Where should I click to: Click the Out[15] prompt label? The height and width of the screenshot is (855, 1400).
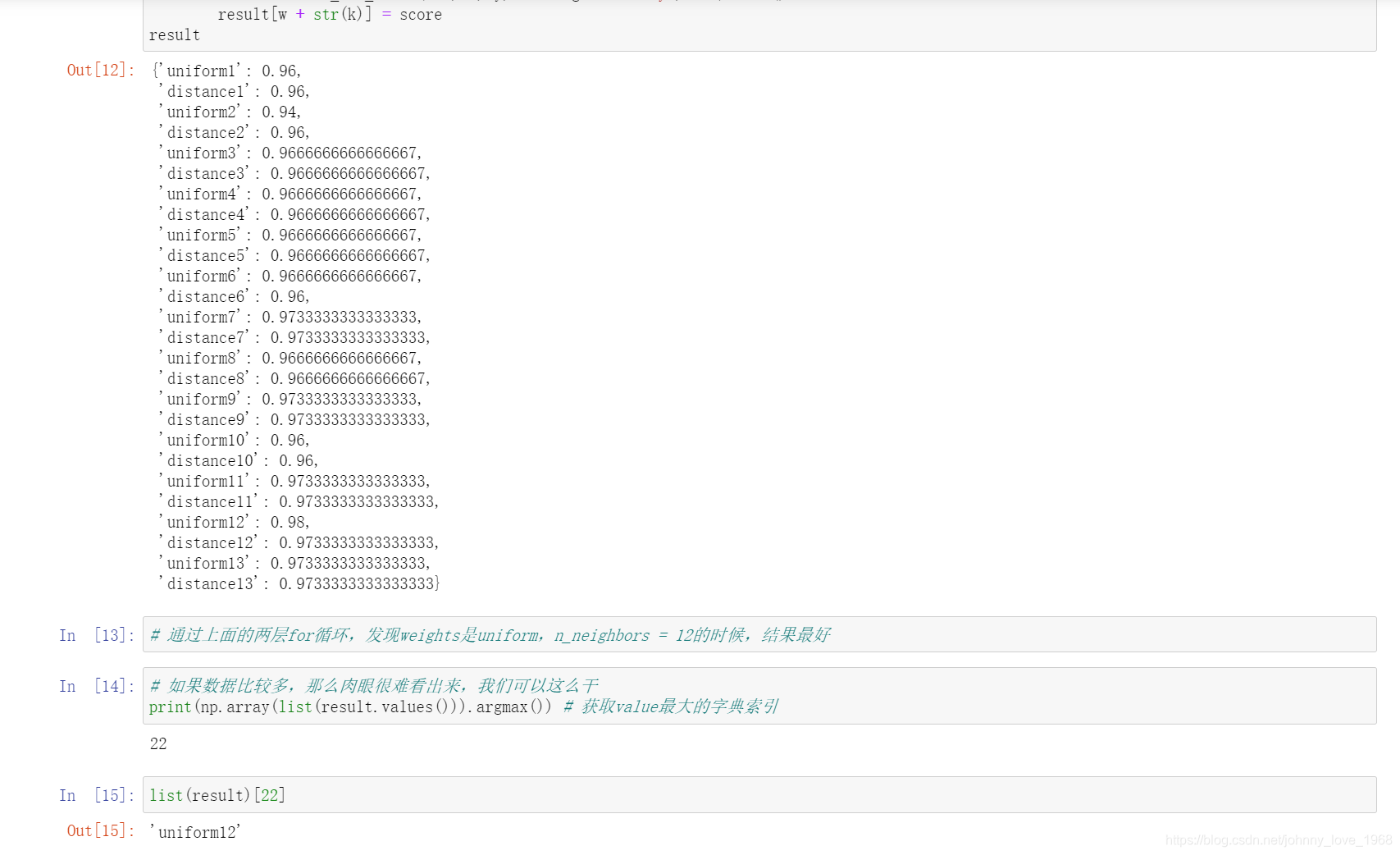click(x=100, y=830)
